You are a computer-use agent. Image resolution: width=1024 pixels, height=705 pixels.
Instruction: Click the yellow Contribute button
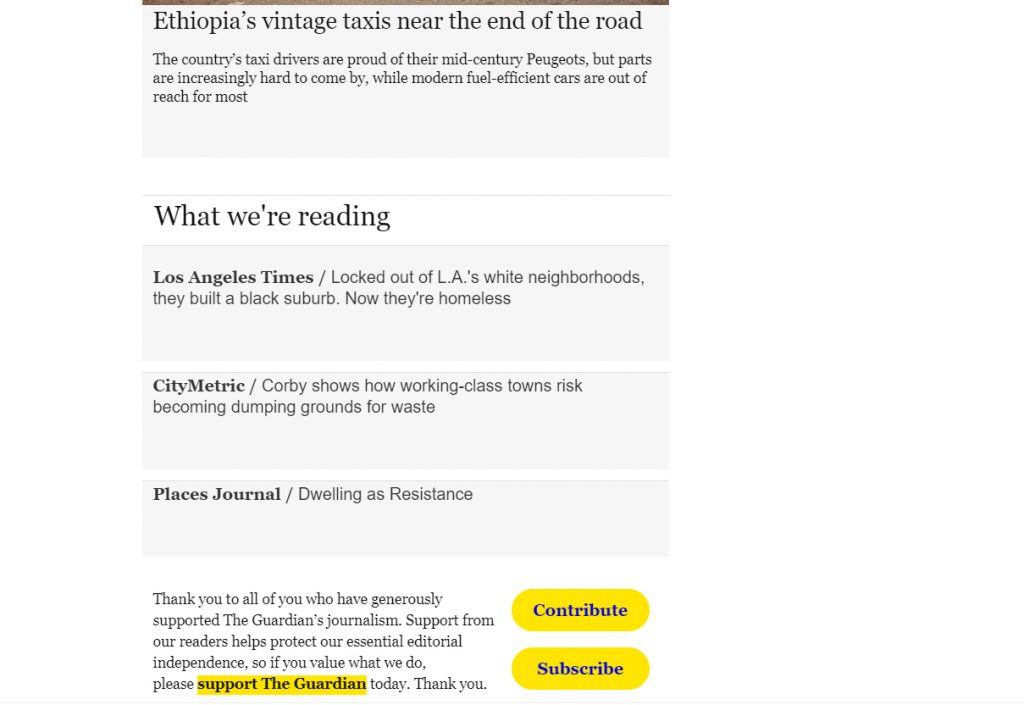[581, 610]
